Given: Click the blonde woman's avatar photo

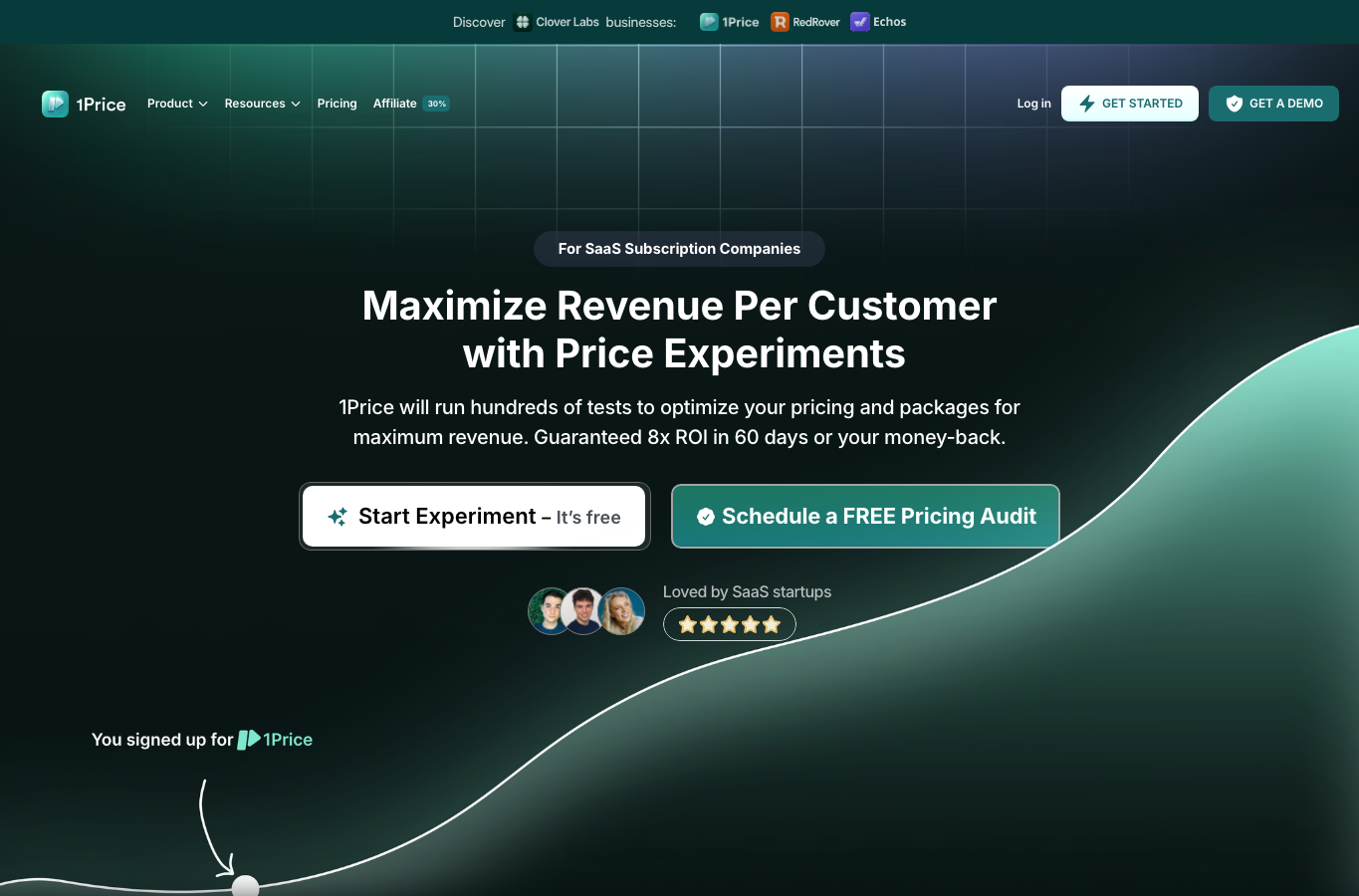Looking at the screenshot, I should click(622, 611).
